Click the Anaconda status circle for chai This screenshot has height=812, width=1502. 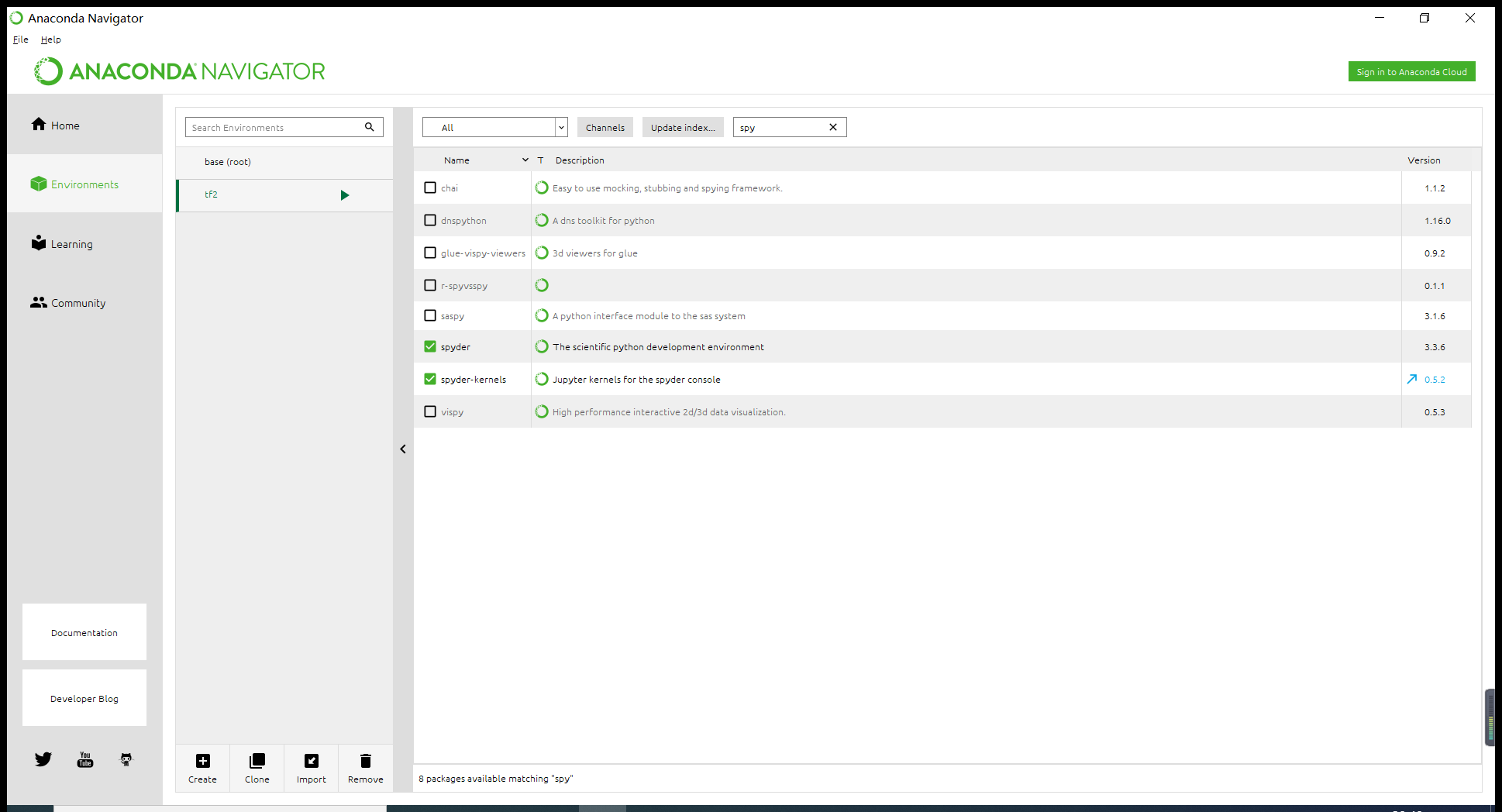pos(542,188)
